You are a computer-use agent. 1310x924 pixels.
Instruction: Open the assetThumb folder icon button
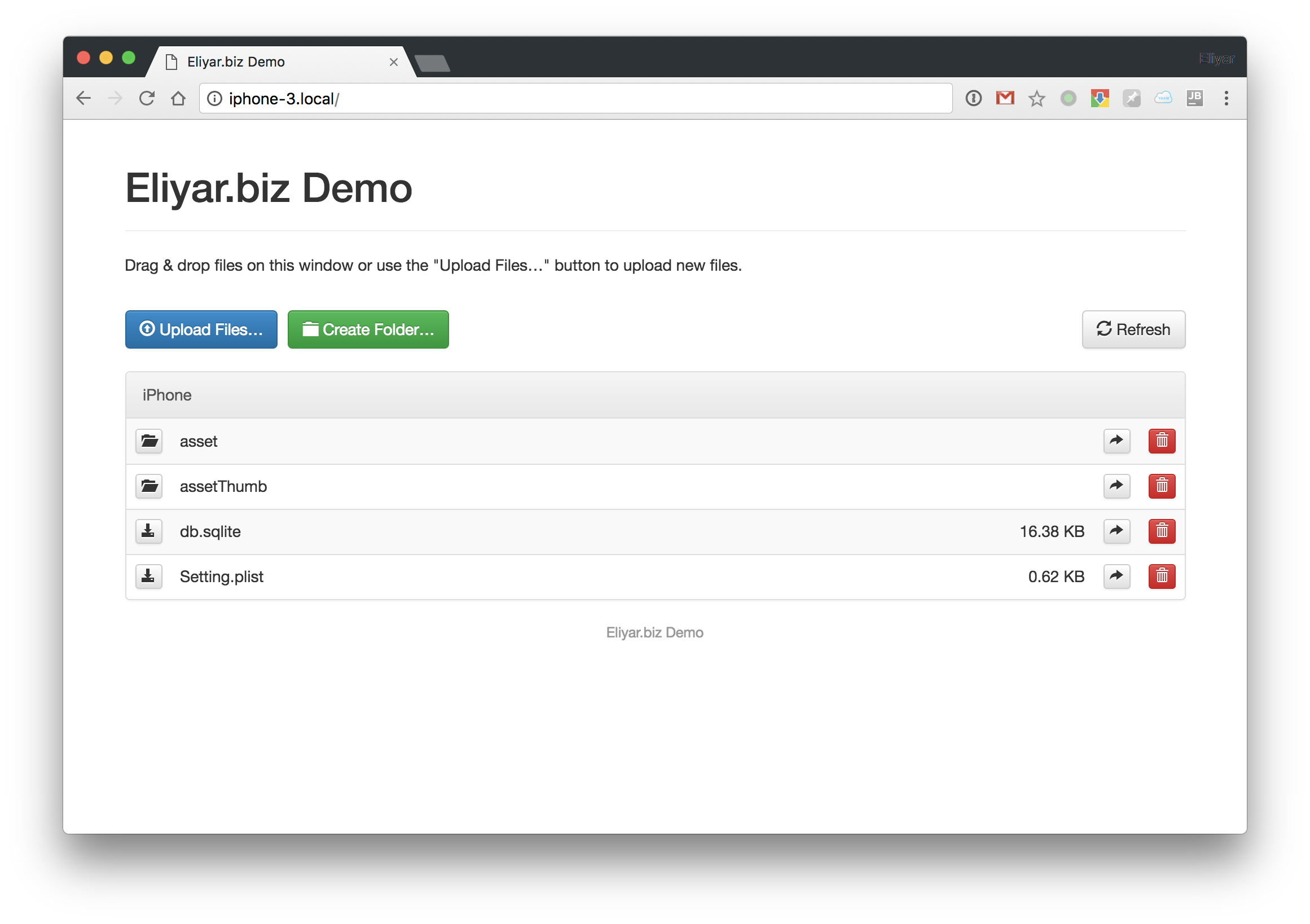(149, 486)
